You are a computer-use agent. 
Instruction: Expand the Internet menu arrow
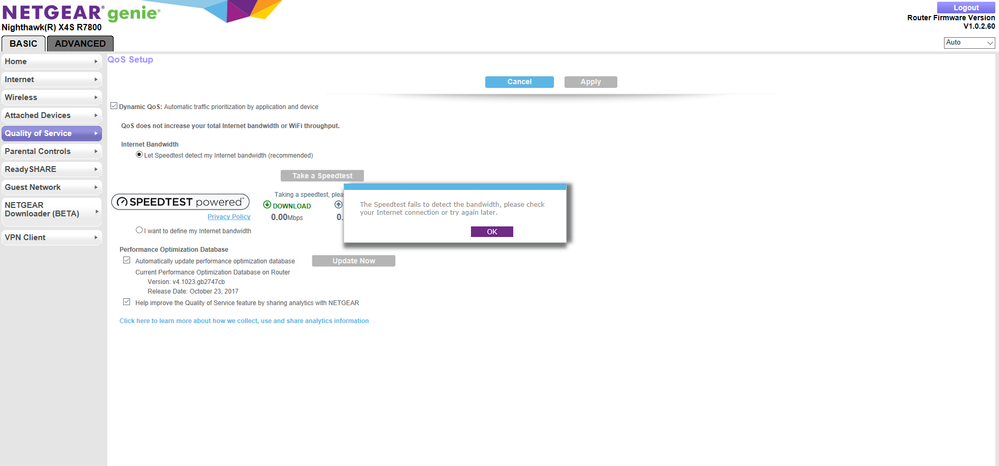[96, 80]
